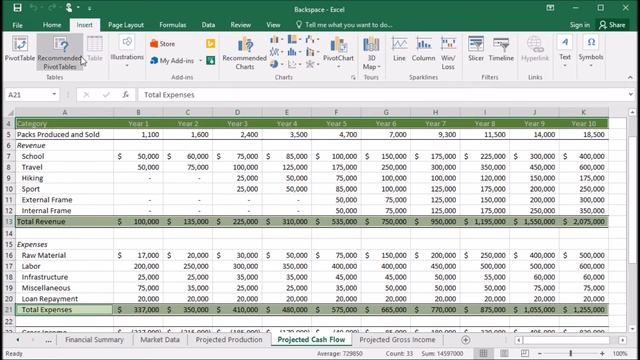The height and width of the screenshot is (360, 640).
Task: Insert a column or bar chart
Action: (x=276, y=39)
